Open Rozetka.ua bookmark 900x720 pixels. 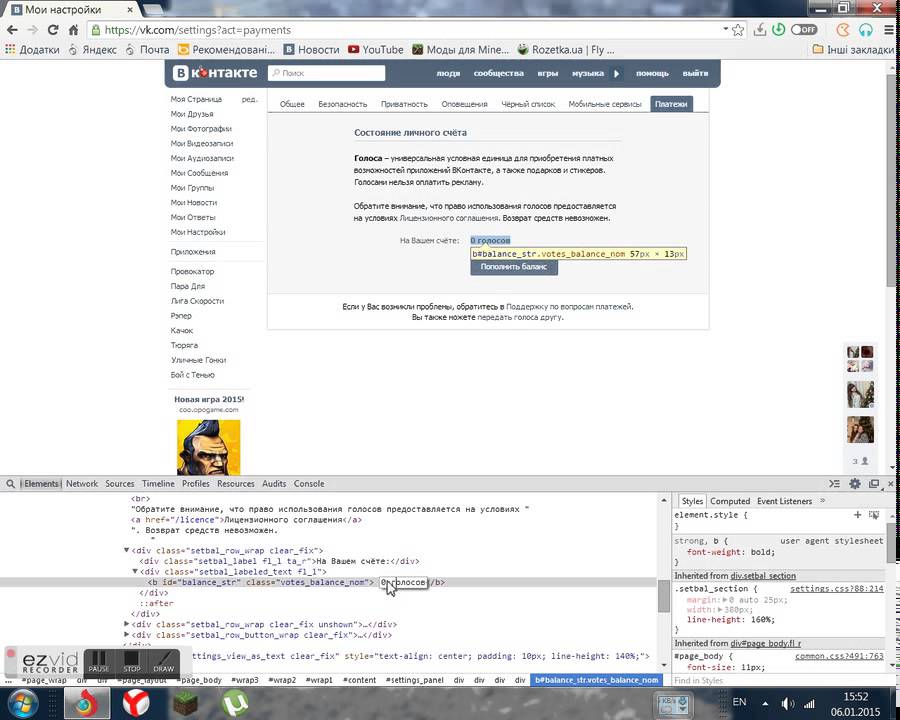click(566, 50)
